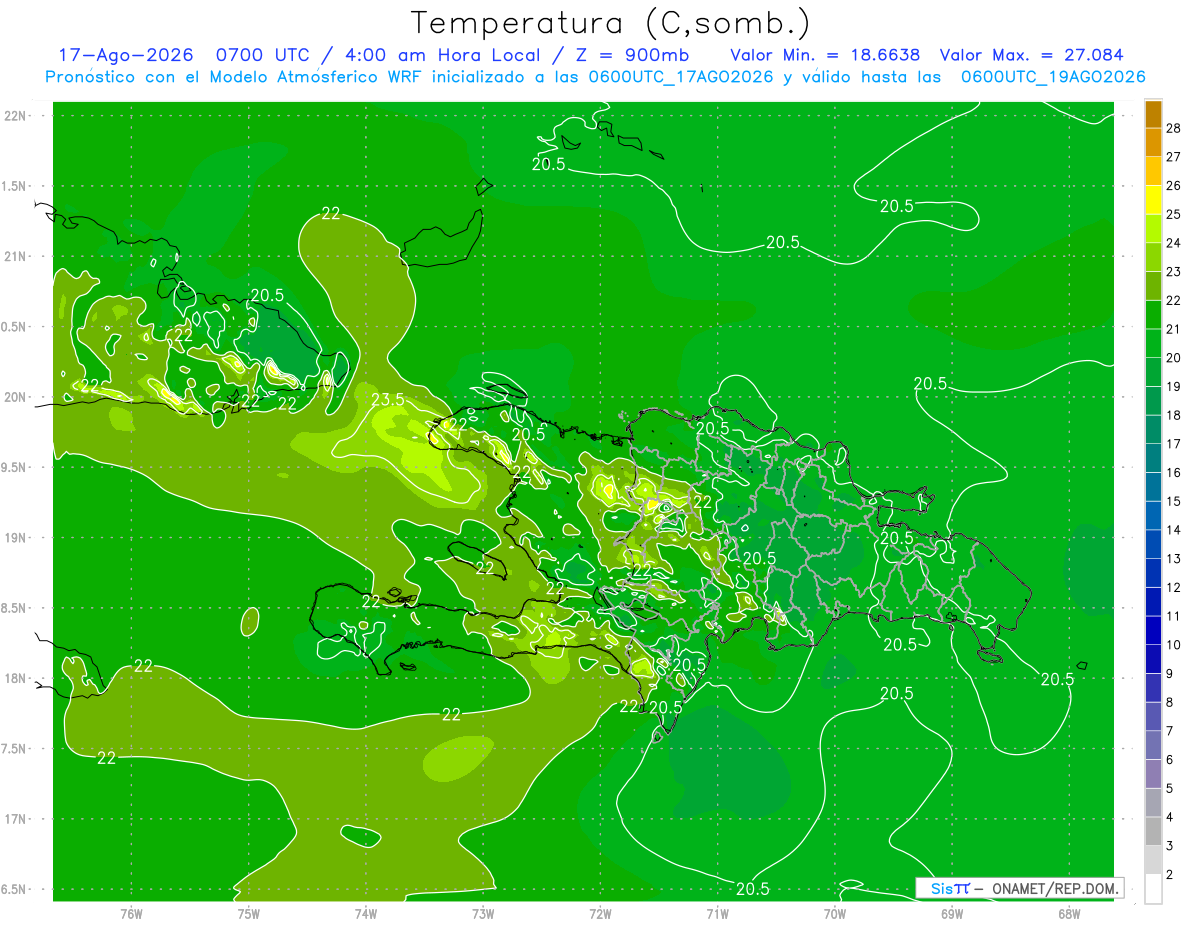
Task: Click the dark orange swatch above 28
Action: (x=1153, y=115)
